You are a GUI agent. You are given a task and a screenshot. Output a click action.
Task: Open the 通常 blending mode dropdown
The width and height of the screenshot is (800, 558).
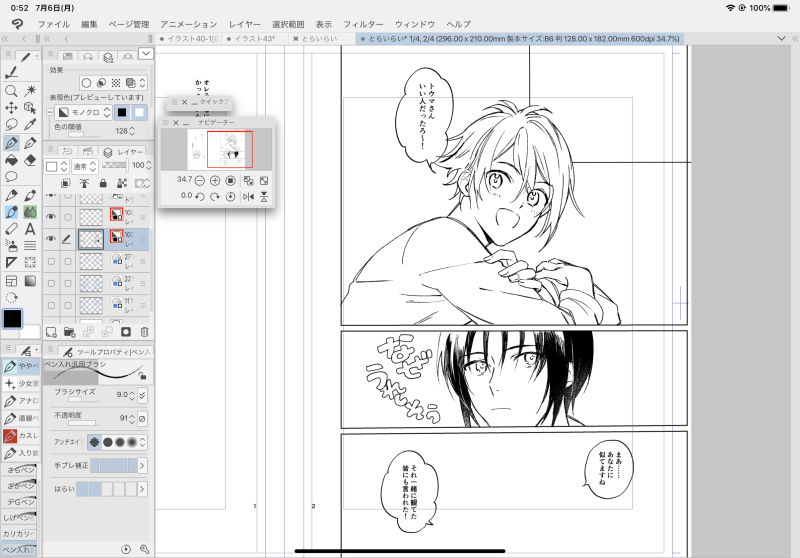(85, 166)
